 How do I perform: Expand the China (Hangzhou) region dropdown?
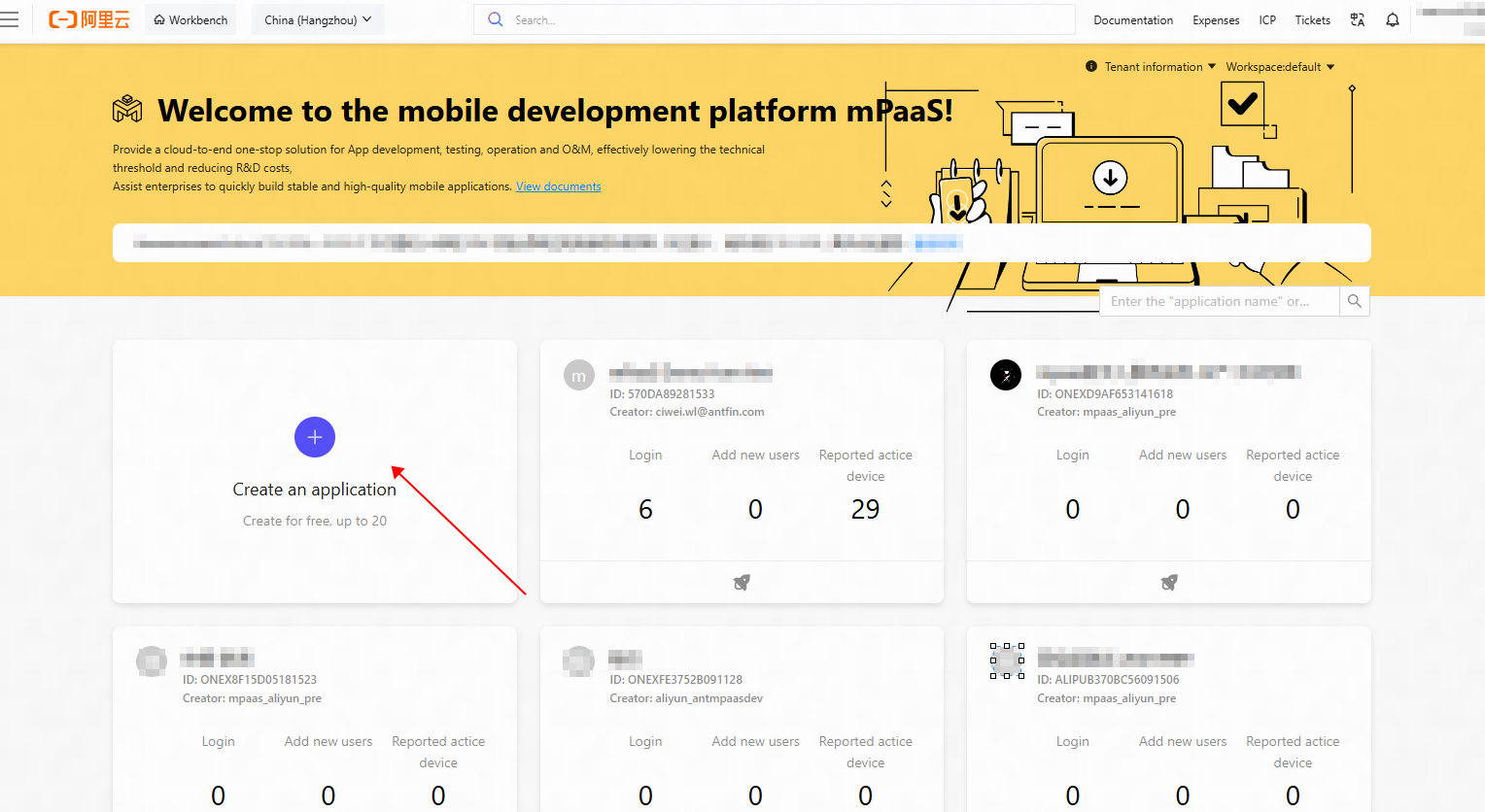point(318,19)
